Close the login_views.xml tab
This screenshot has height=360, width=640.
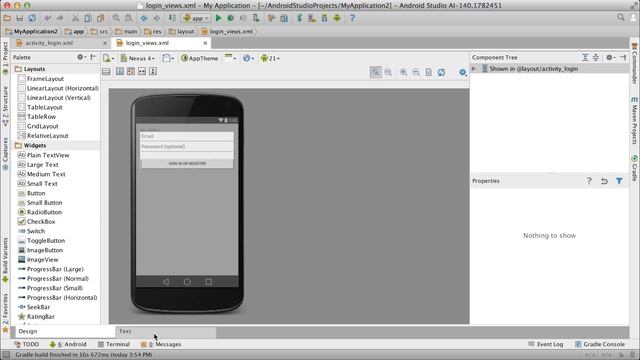(x=205, y=43)
